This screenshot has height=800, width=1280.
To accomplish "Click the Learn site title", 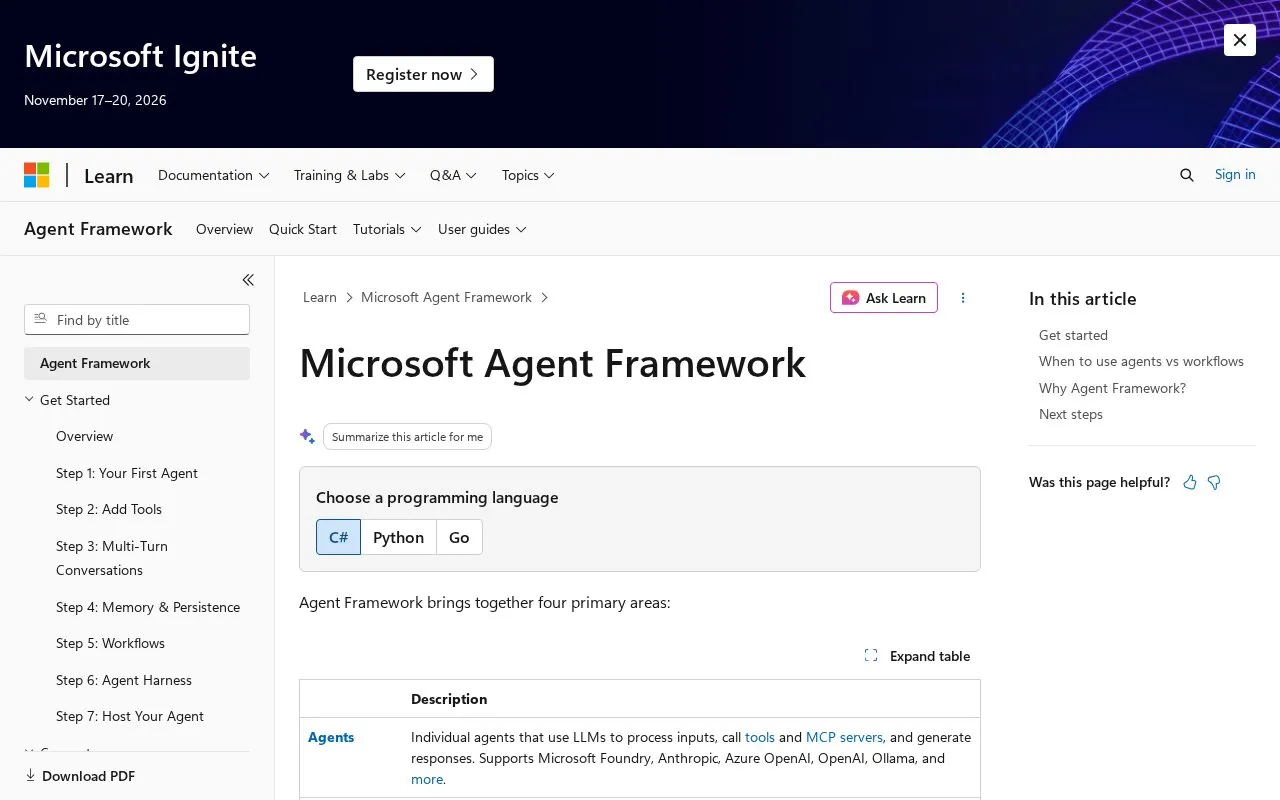I will [x=109, y=176].
